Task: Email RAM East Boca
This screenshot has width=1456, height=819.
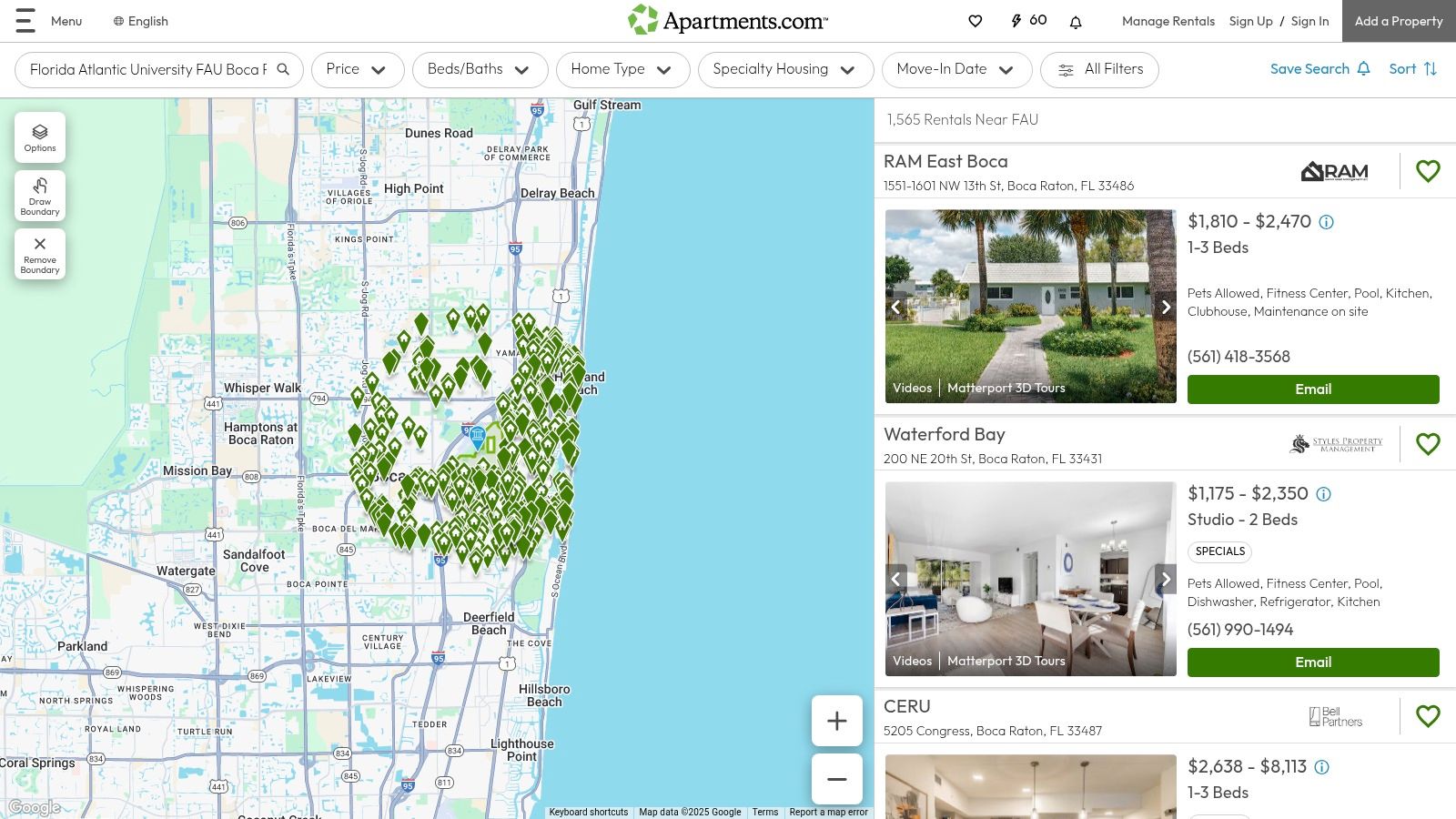Action: (x=1313, y=389)
